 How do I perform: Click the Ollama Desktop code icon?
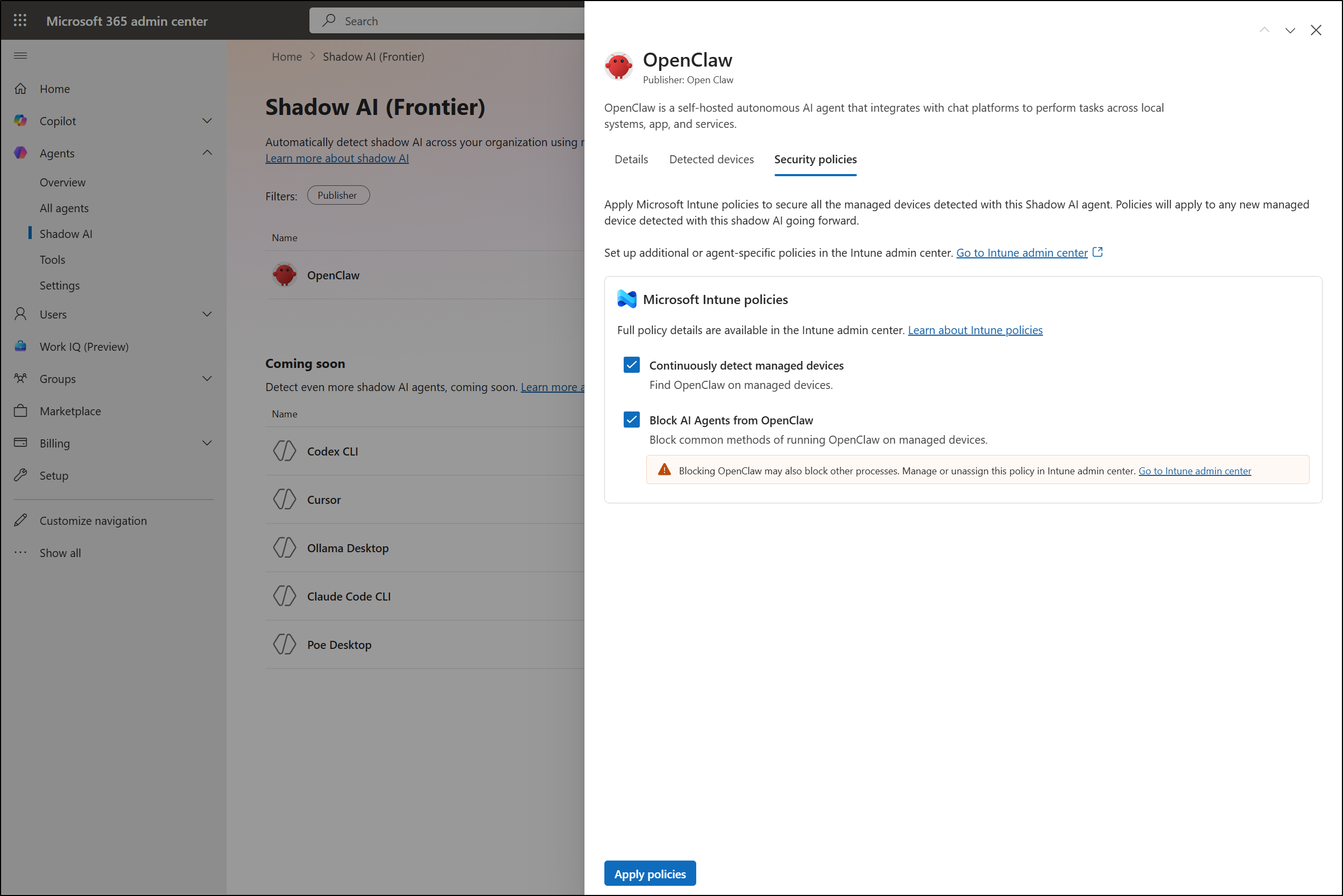(284, 547)
